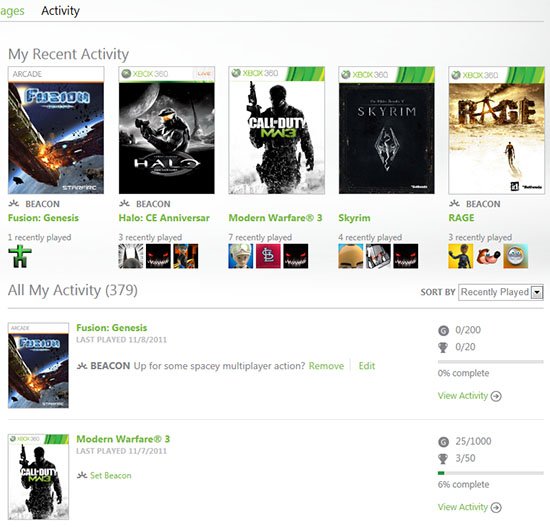Open the Skyrim title link
This screenshot has height=527, width=550.
pyautogui.click(x=354, y=218)
